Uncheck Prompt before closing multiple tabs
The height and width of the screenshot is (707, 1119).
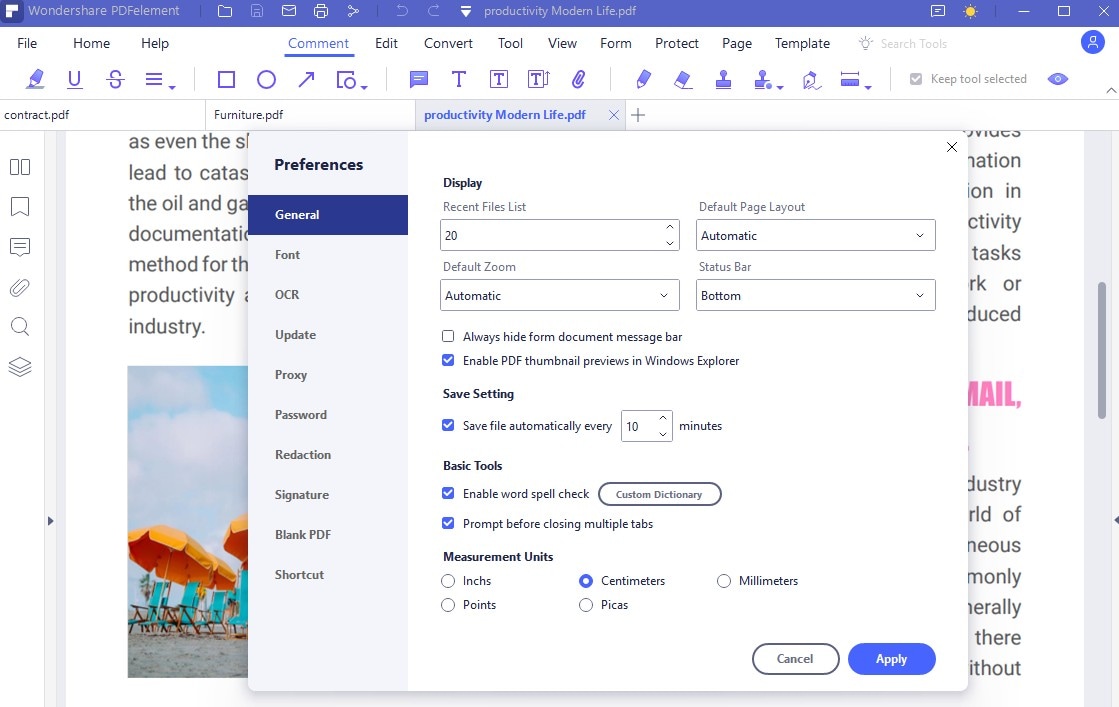coord(448,523)
